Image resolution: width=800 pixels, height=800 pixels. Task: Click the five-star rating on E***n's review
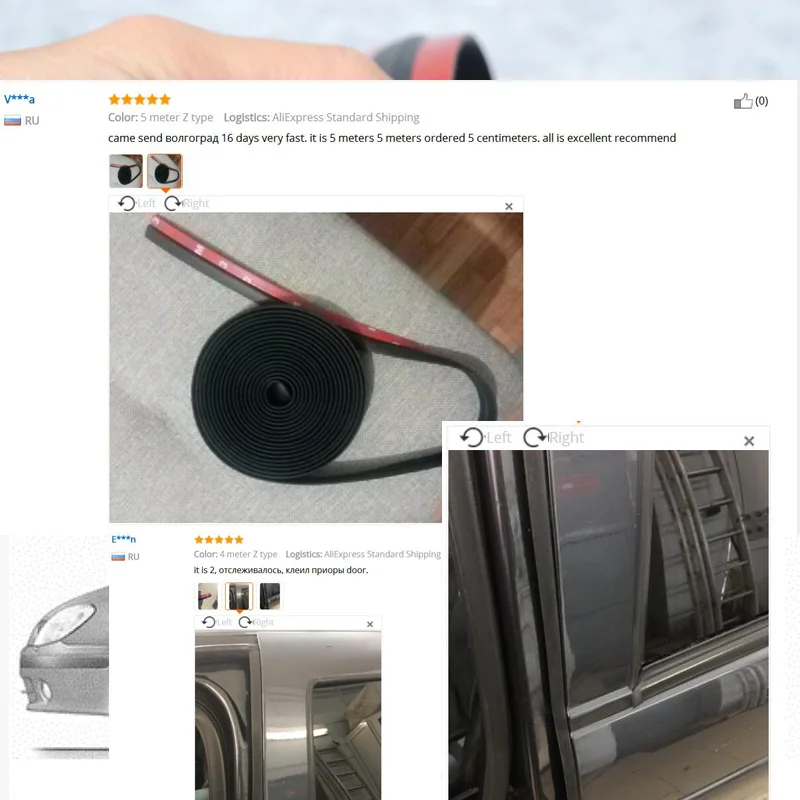point(218,539)
